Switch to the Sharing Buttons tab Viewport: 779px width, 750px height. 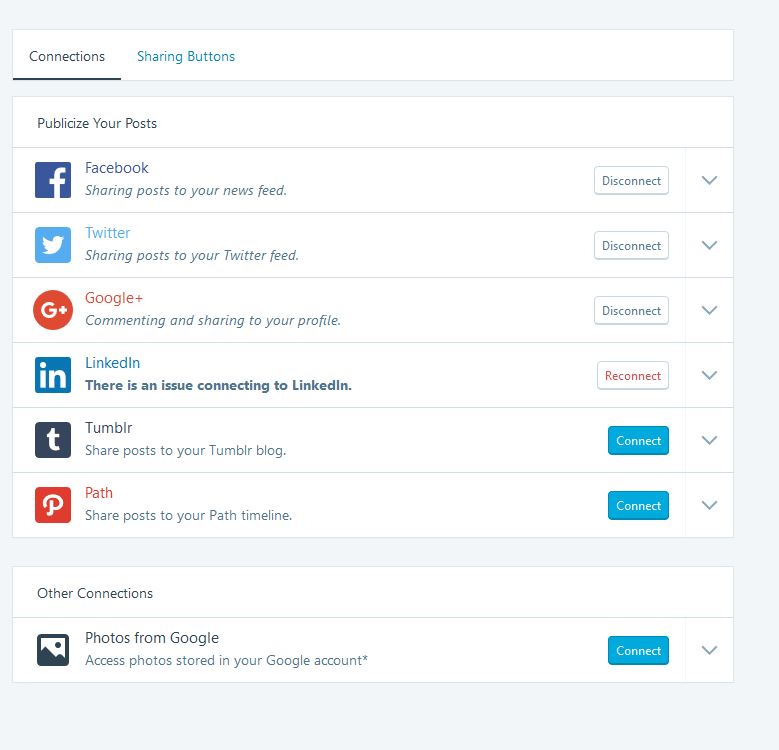[186, 56]
